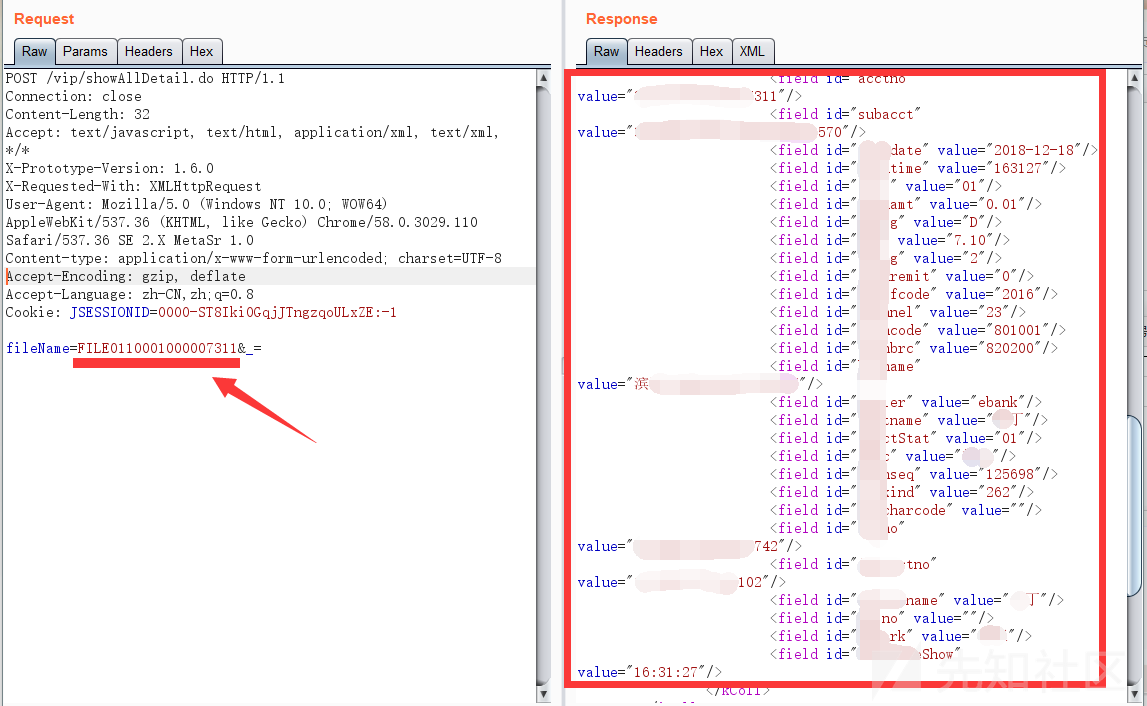Click the fileName parameter value in body
This screenshot has height=706, width=1147.
pyautogui.click(x=157, y=348)
